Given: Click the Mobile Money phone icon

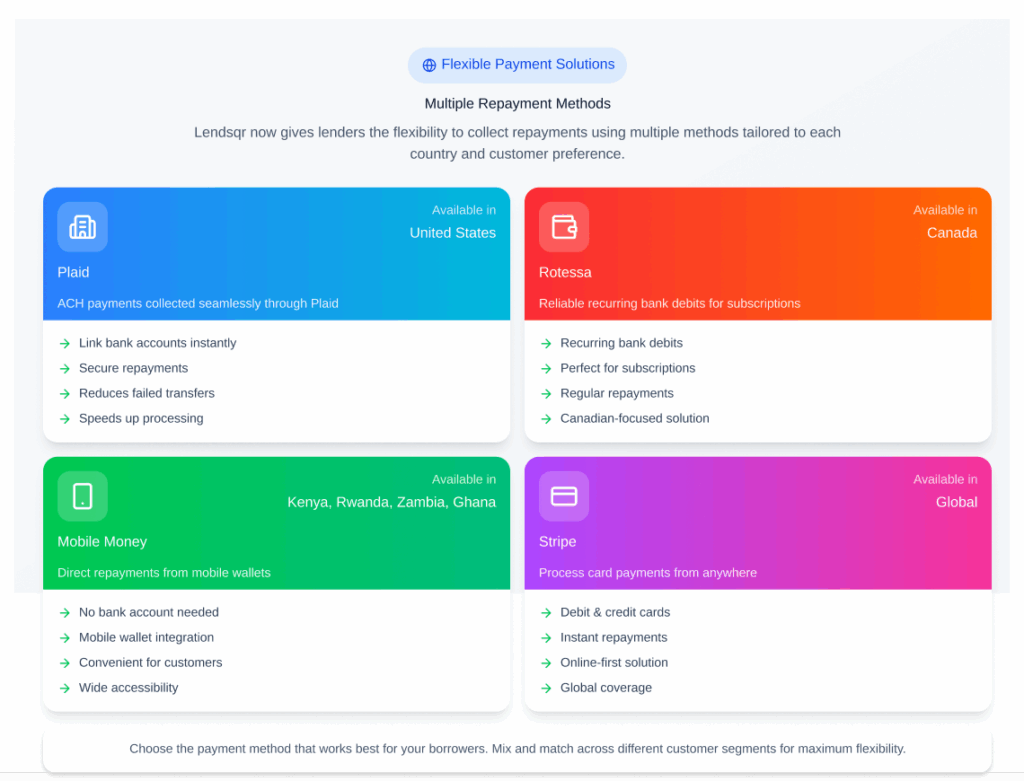Looking at the screenshot, I should coord(82,496).
